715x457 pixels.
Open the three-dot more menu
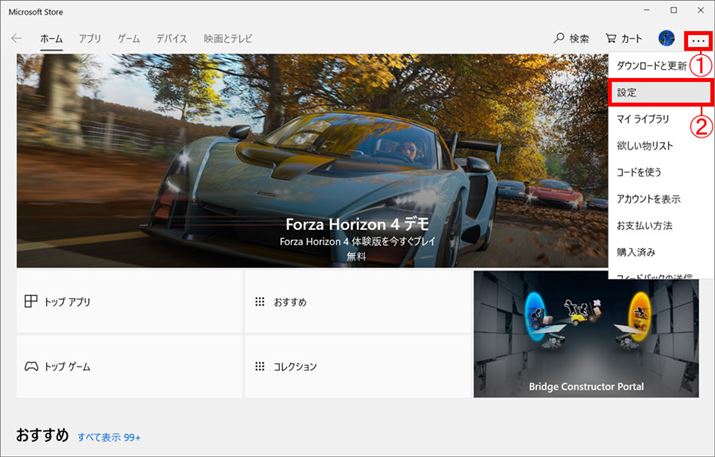[698, 41]
